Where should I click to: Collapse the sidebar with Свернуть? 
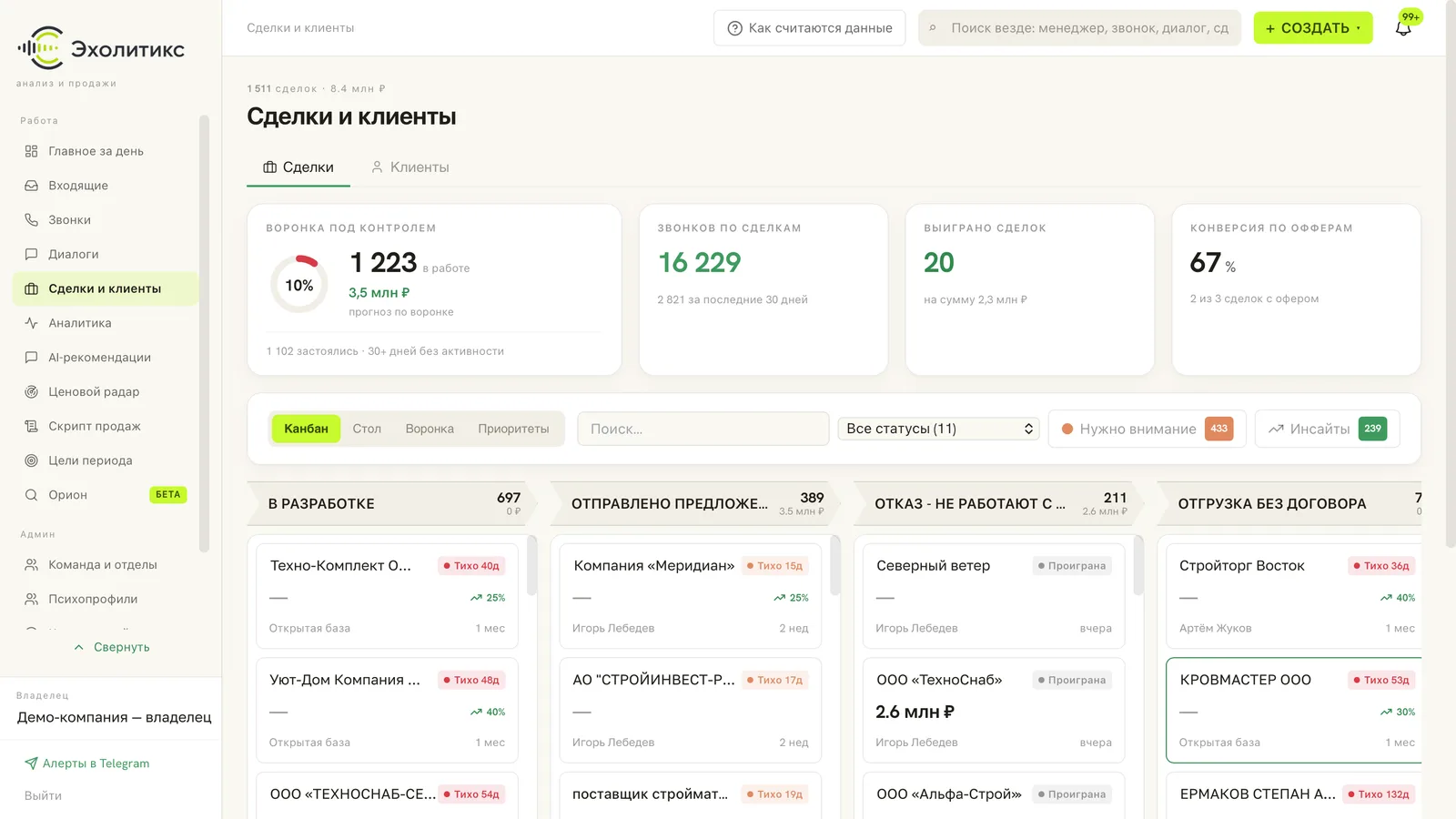tap(111, 647)
